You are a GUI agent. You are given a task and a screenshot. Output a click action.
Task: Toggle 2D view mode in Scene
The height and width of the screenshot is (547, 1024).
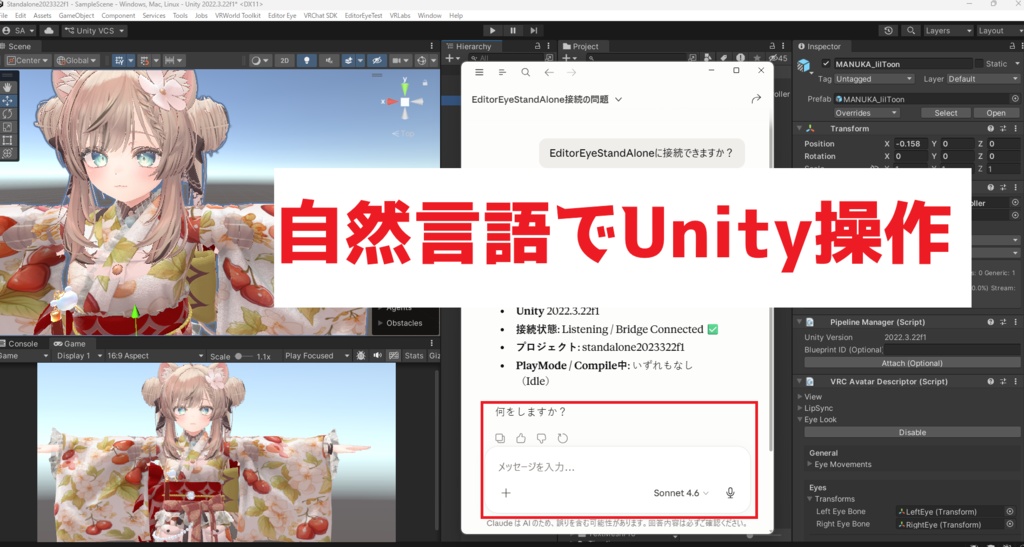coord(284,61)
